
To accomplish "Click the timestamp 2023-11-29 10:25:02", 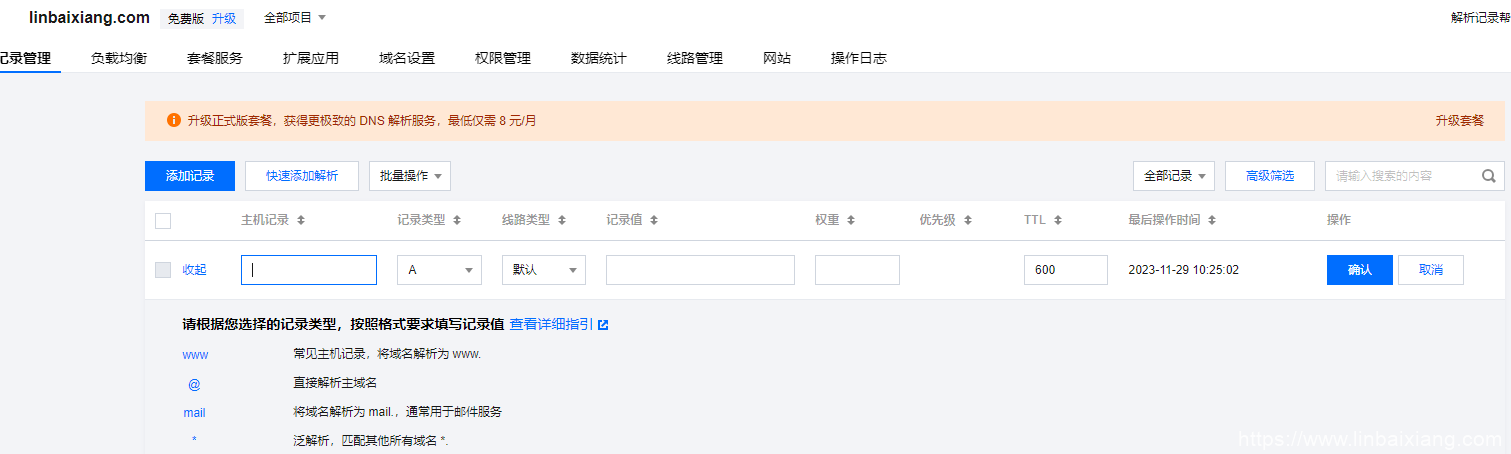I will click(1183, 270).
